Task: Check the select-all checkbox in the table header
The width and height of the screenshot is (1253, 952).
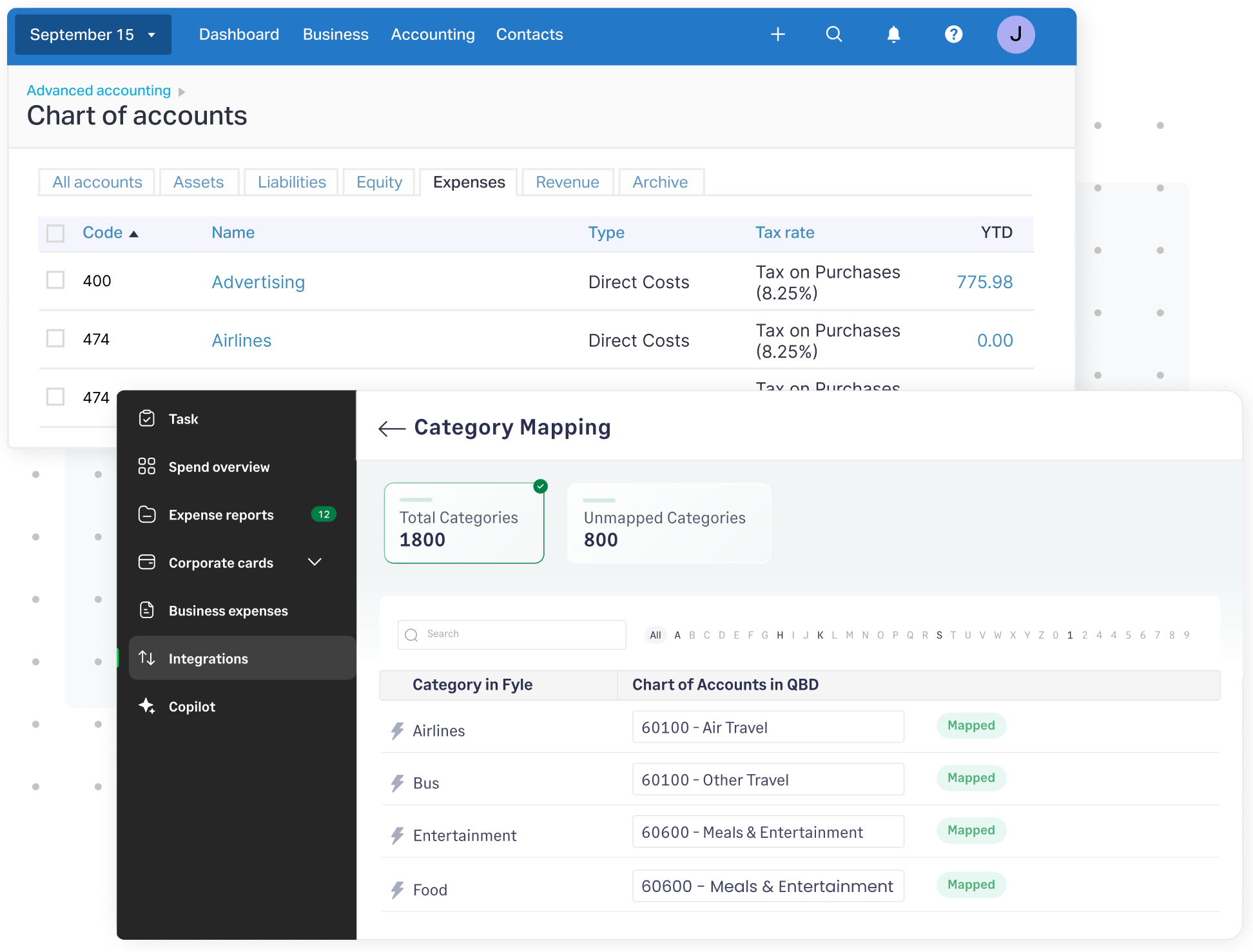Action: point(55,233)
